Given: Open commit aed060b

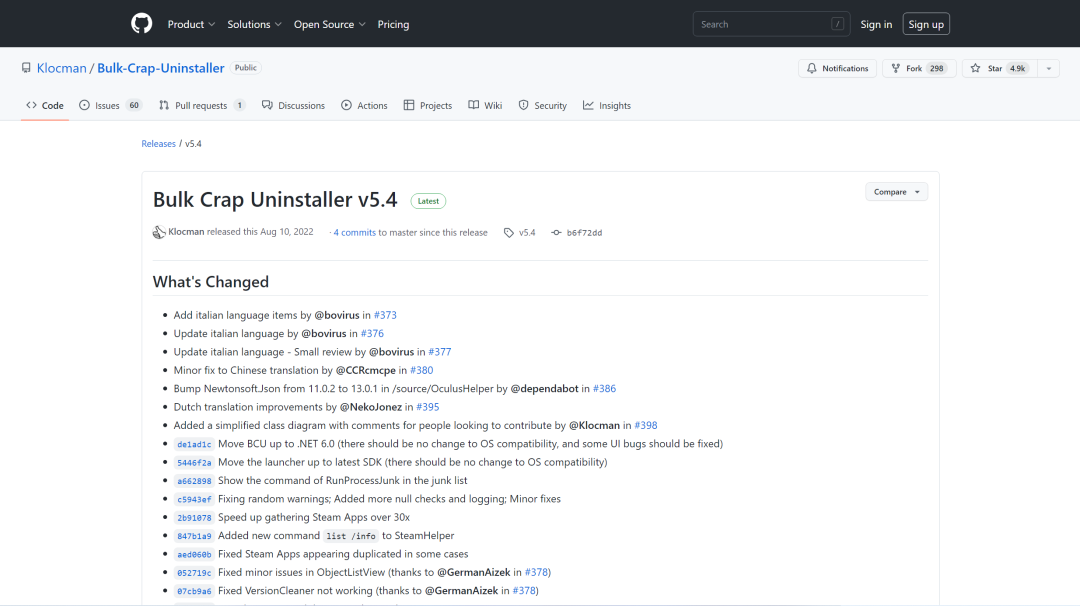Looking at the screenshot, I should coord(194,554).
